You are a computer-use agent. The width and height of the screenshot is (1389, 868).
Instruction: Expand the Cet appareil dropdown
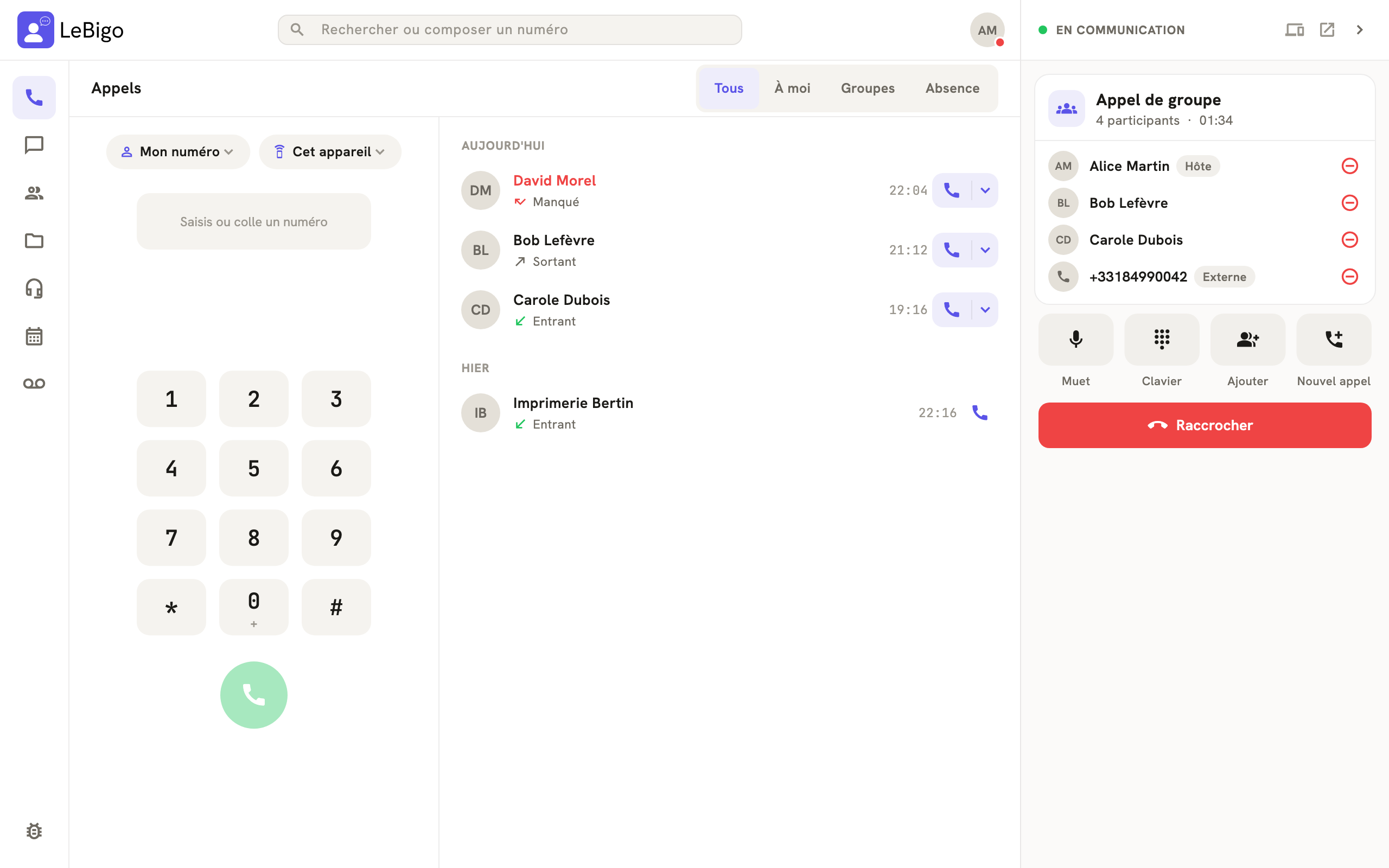pos(330,151)
